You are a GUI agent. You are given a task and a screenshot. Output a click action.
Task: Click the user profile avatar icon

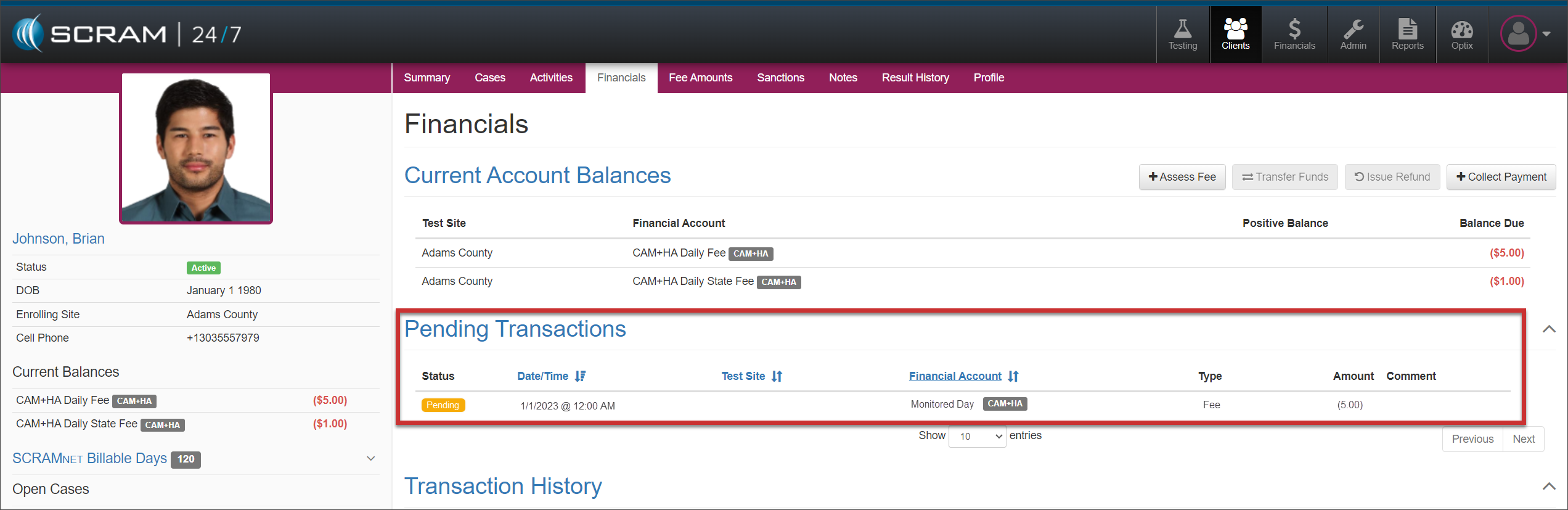click(1519, 34)
